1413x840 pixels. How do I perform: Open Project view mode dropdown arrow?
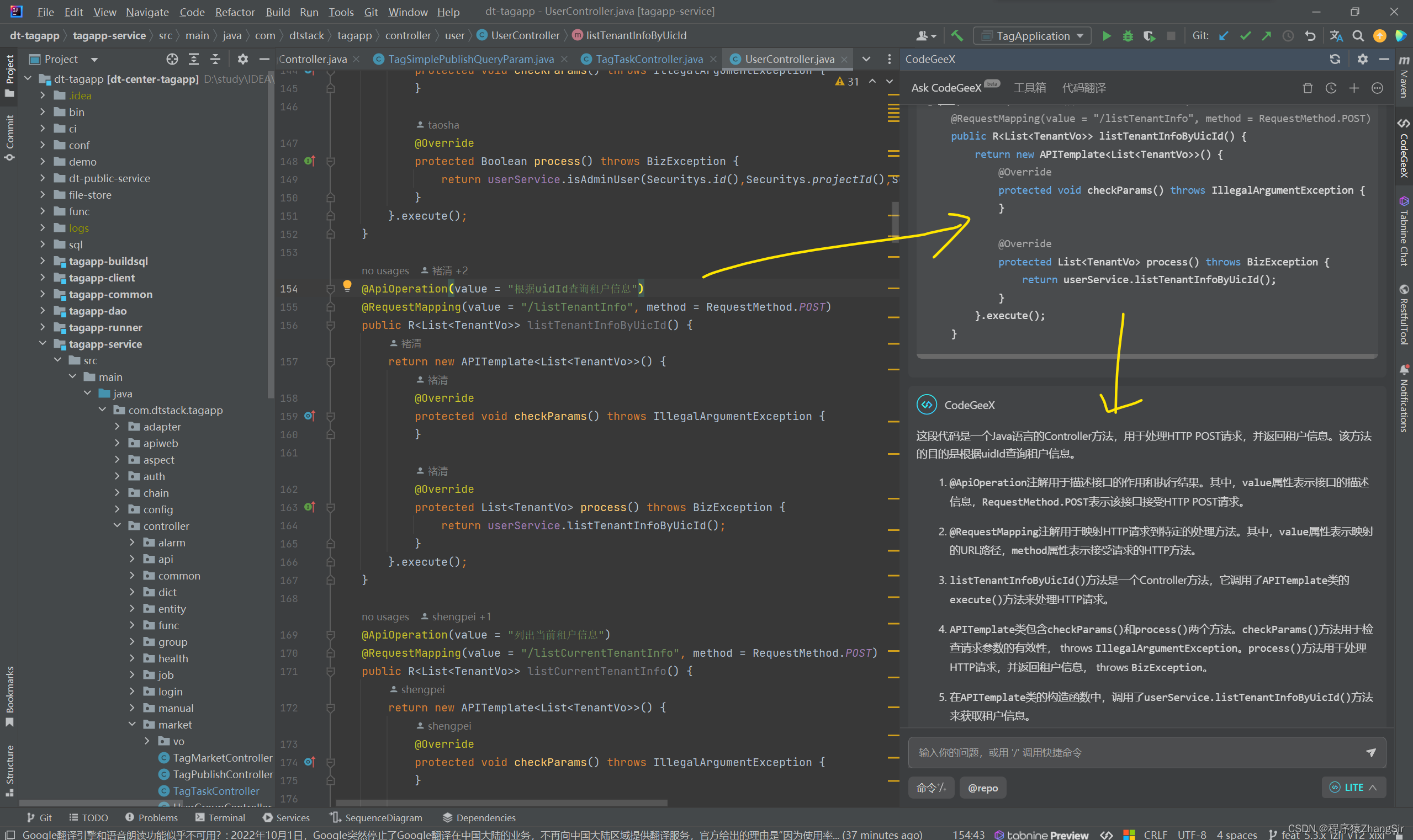coord(94,59)
